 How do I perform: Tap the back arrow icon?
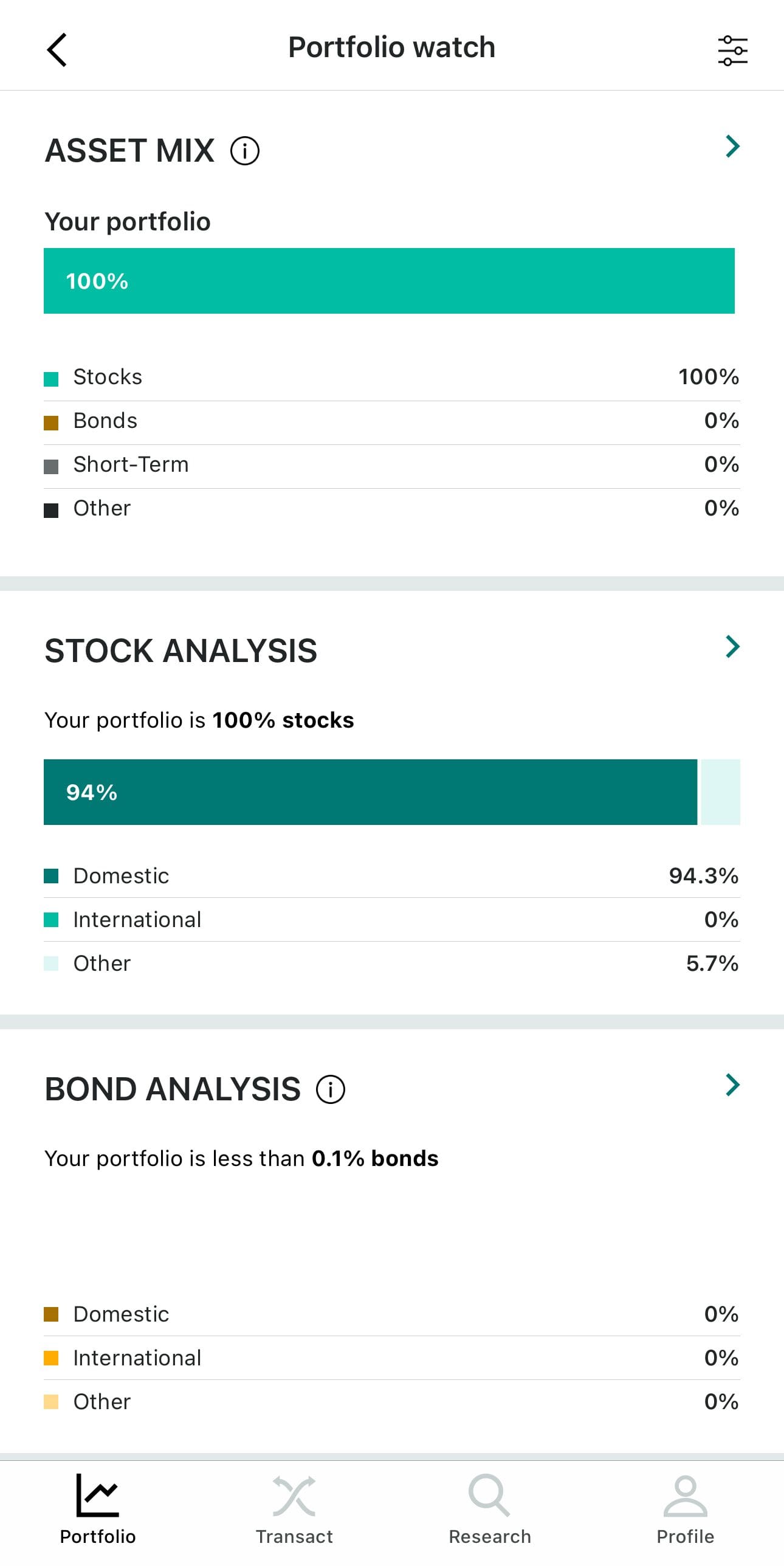click(x=57, y=49)
